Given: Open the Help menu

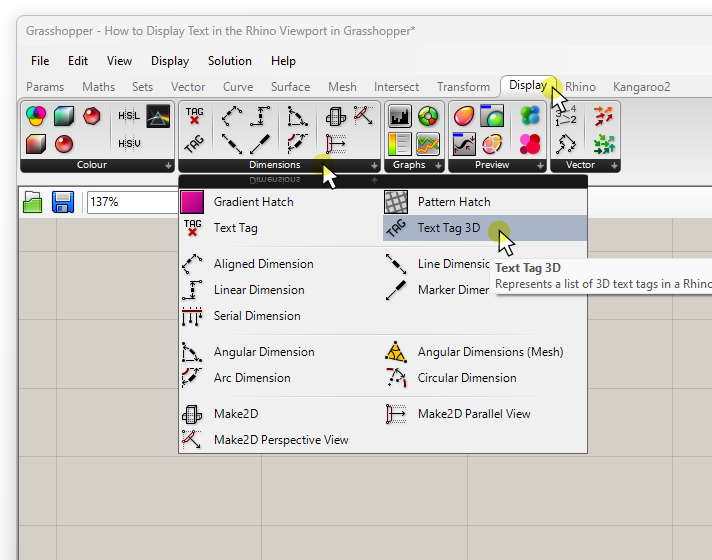Looking at the screenshot, I should tap(283, 61).
